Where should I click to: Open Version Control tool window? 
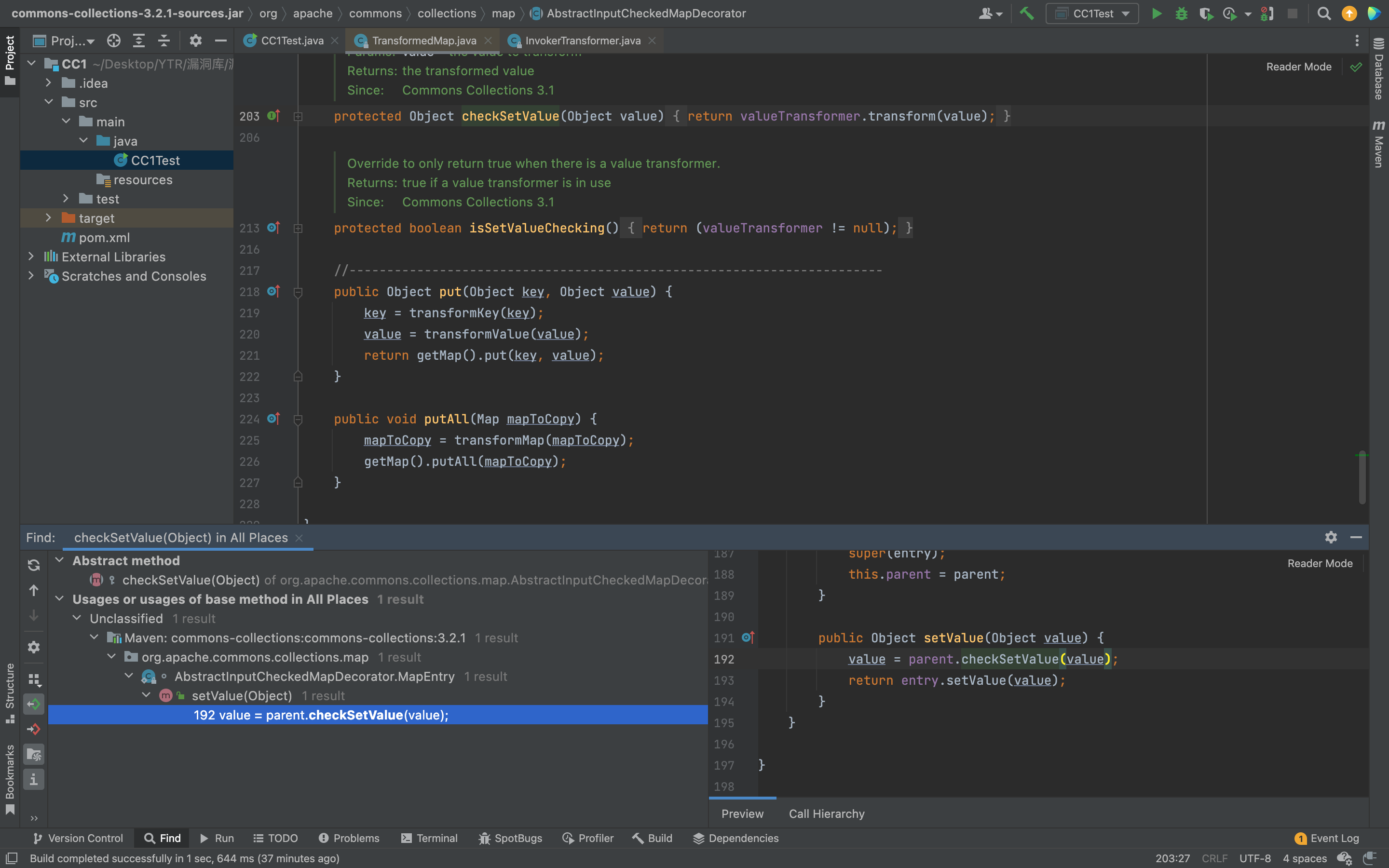(x=78, y=838)
